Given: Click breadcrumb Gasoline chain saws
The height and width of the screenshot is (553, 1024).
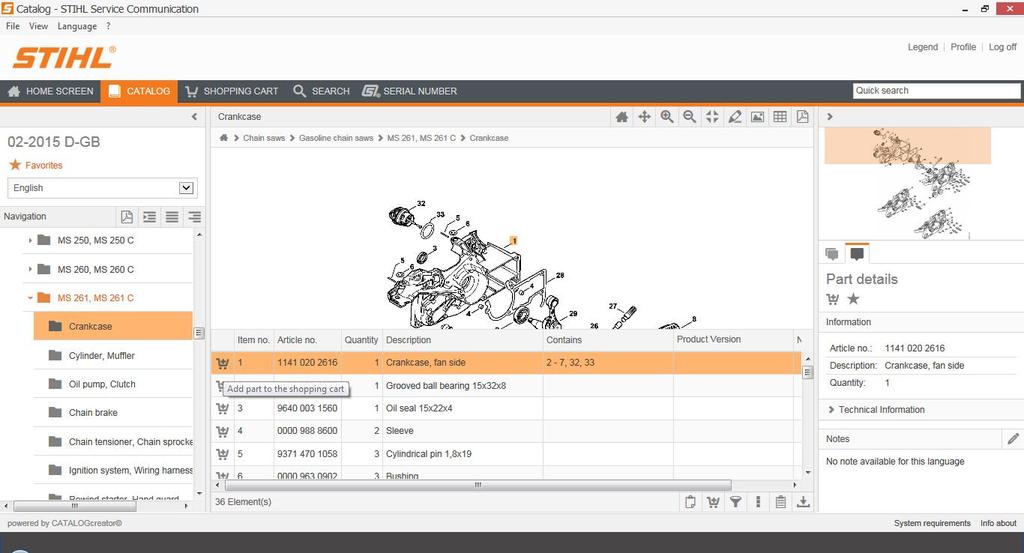Looking at the screenshot, I should point(336,138).
